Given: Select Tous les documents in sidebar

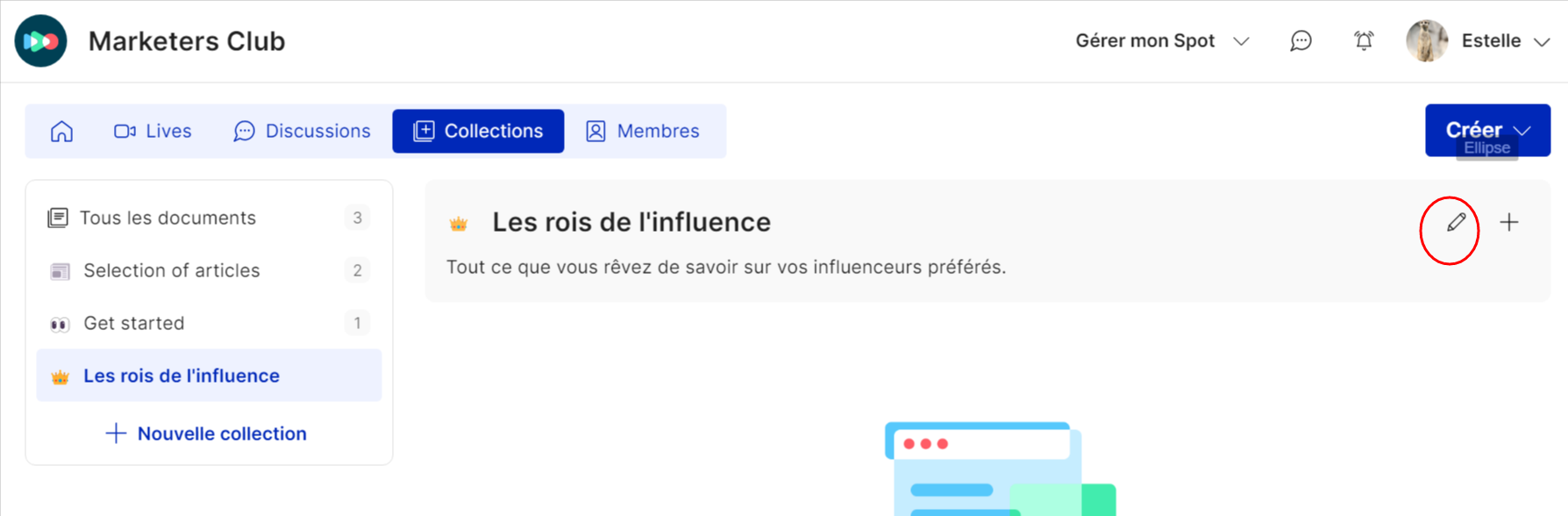Looking at the screenshot, I should click(x=209, y=218).
